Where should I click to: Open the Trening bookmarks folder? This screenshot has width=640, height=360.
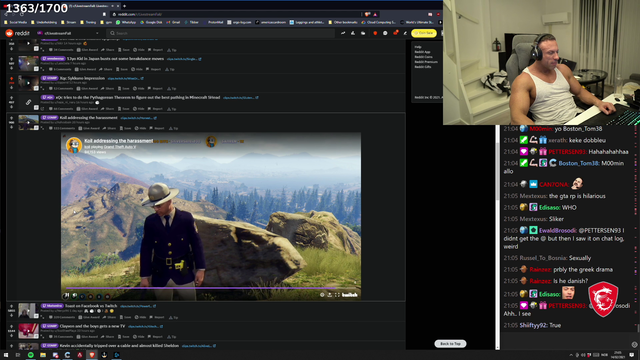(88, 22)
